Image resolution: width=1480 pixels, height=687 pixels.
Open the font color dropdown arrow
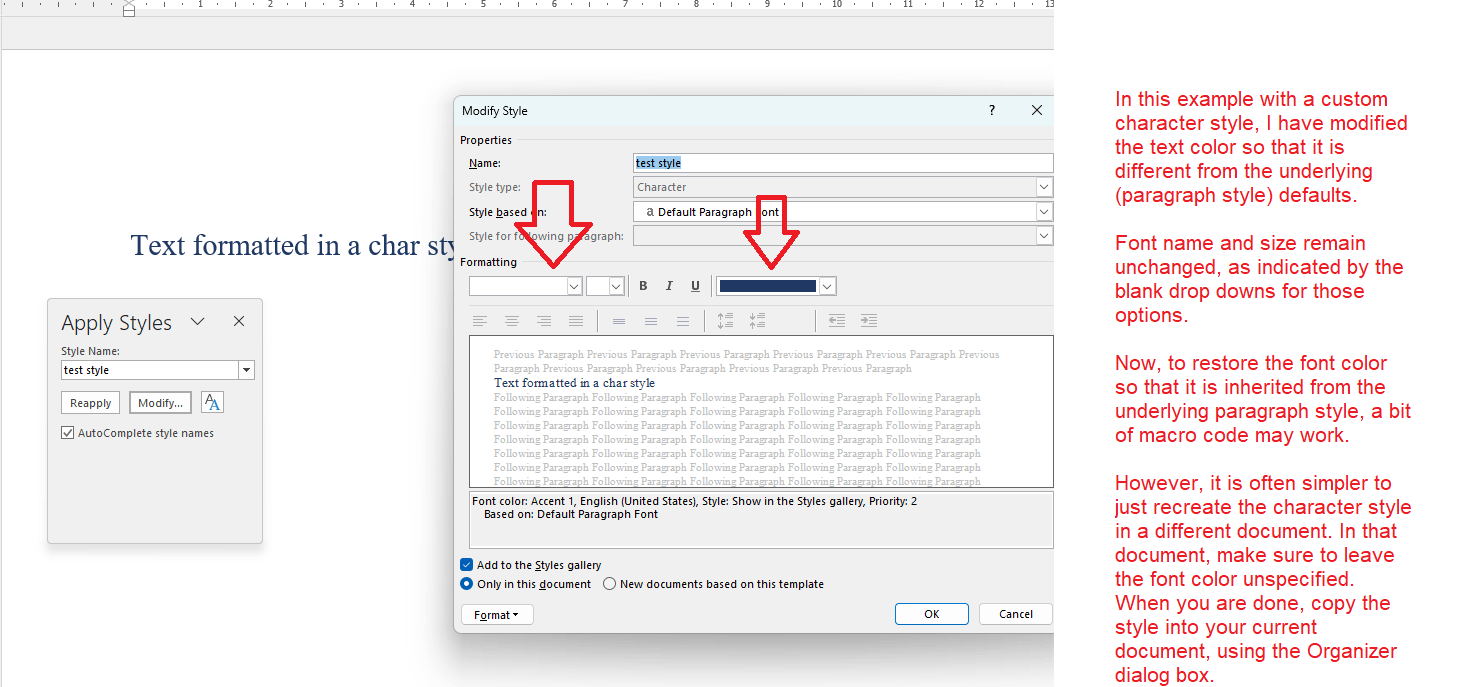click(827, 286)
